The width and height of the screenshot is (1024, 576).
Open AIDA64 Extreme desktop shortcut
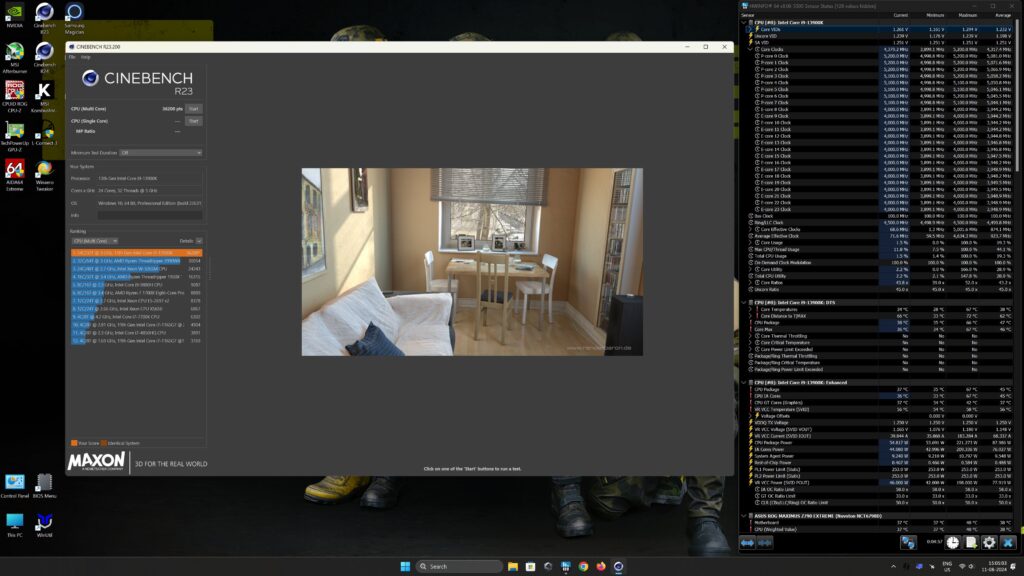pos(14,176)
